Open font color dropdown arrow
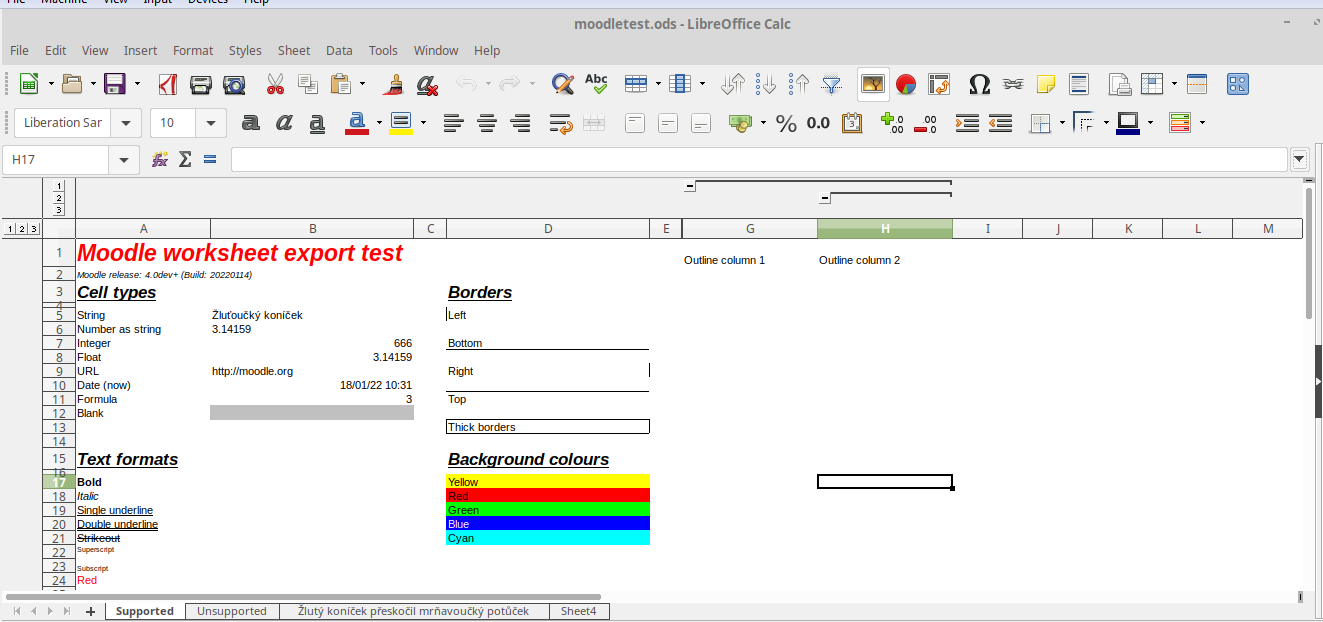Screen dimensions: 1323x622 coord(379,123)
